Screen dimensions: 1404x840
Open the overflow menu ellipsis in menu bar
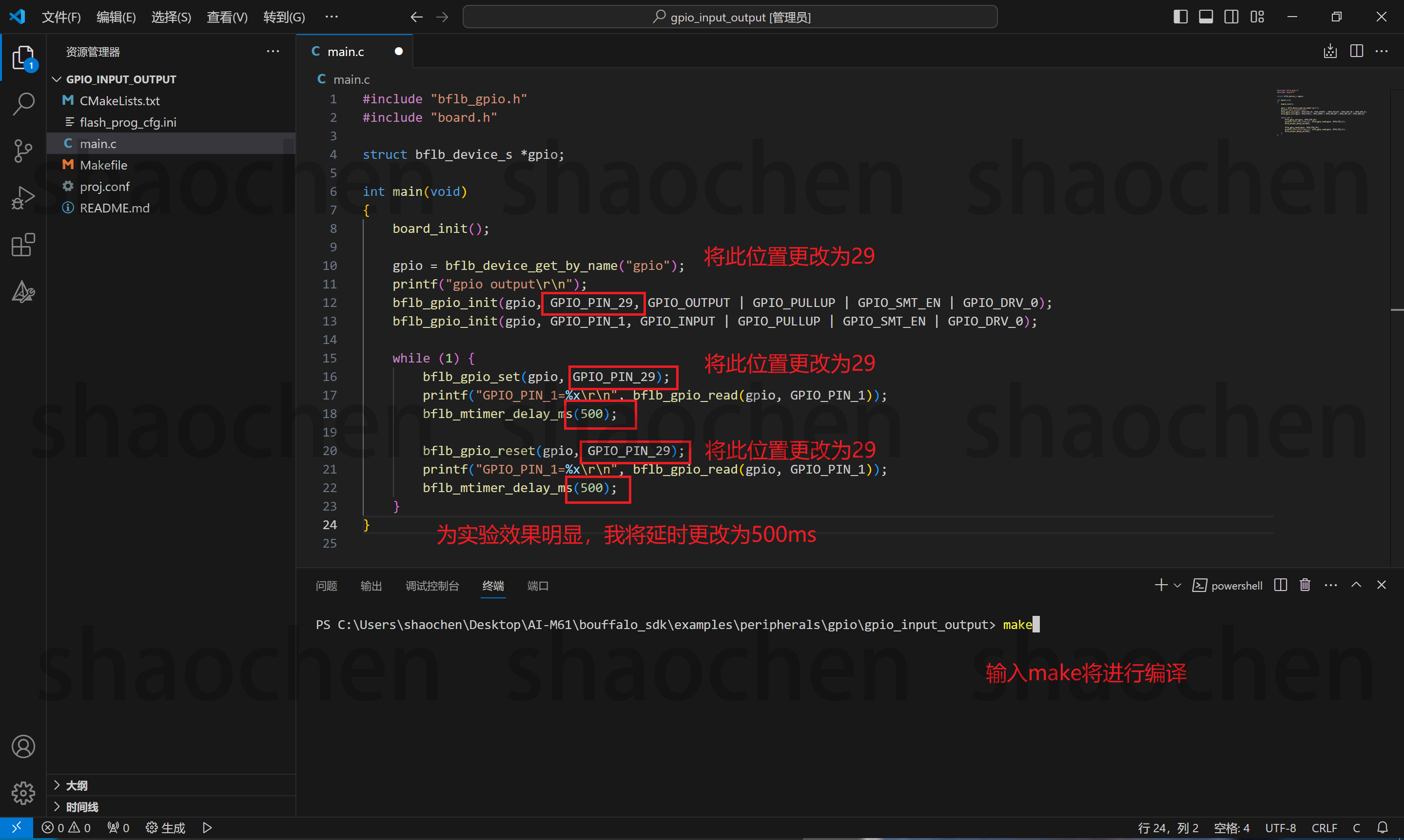[x=332, y=17]
